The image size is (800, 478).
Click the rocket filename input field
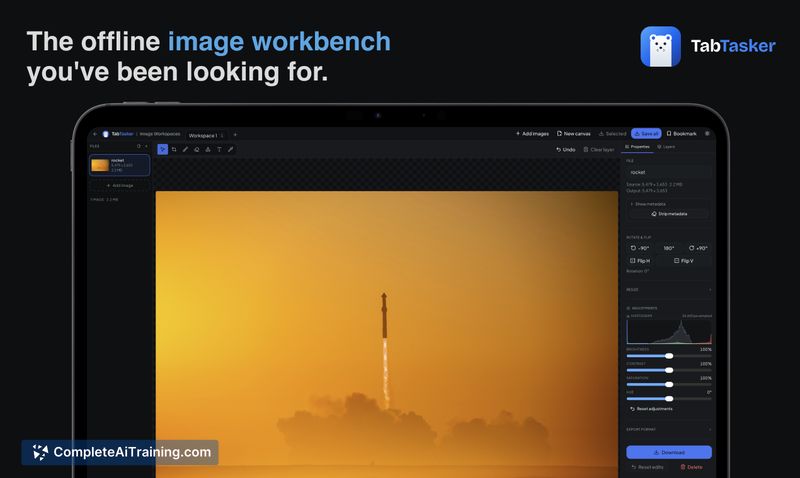click(x=668, y=172)
